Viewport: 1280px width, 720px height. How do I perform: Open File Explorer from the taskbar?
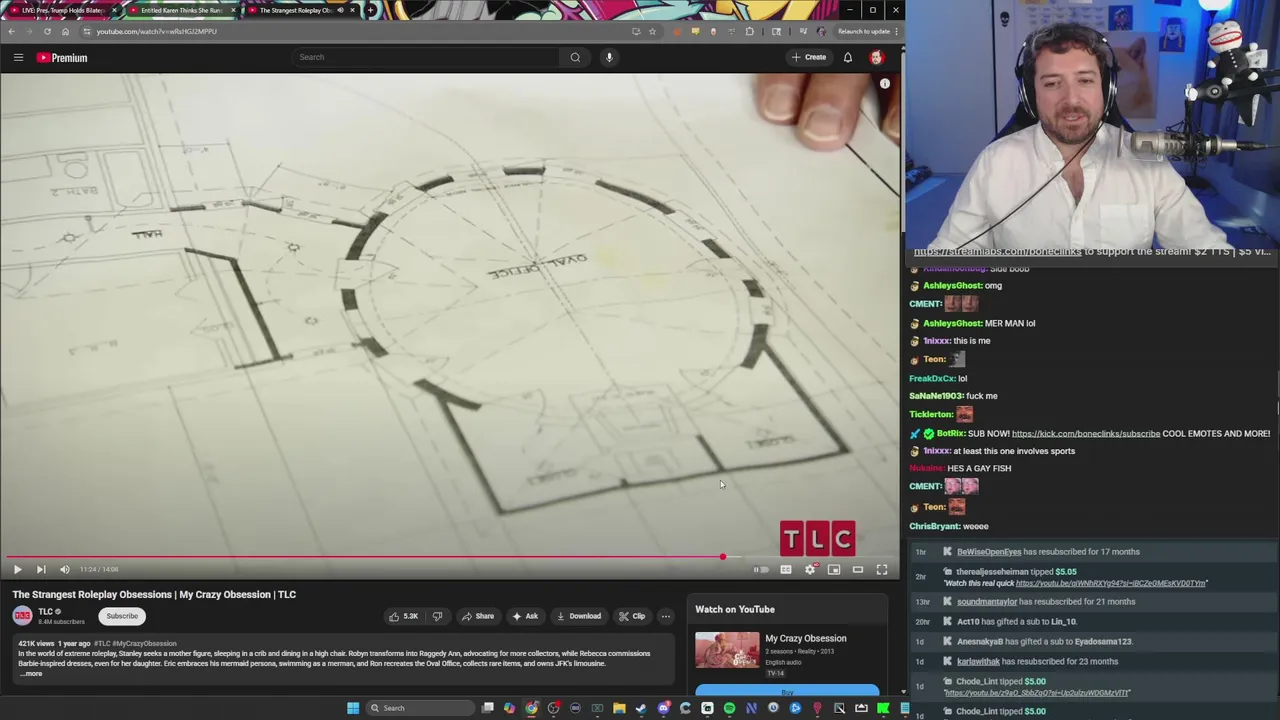(619, 708)
